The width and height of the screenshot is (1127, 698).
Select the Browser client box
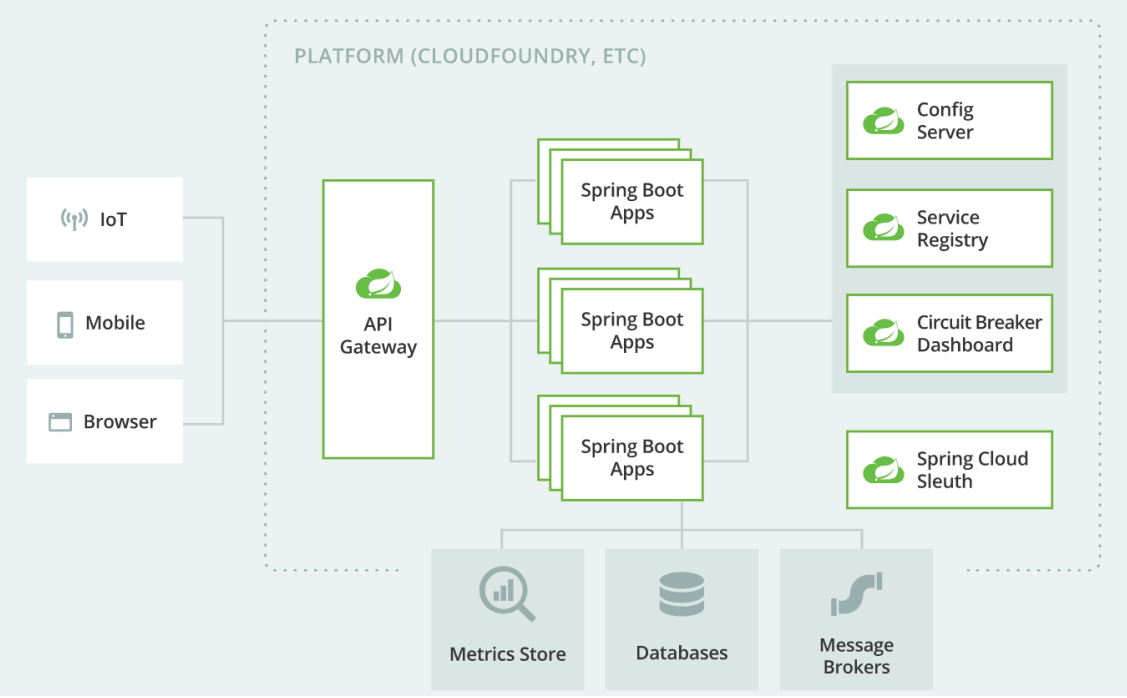(105, 421)
